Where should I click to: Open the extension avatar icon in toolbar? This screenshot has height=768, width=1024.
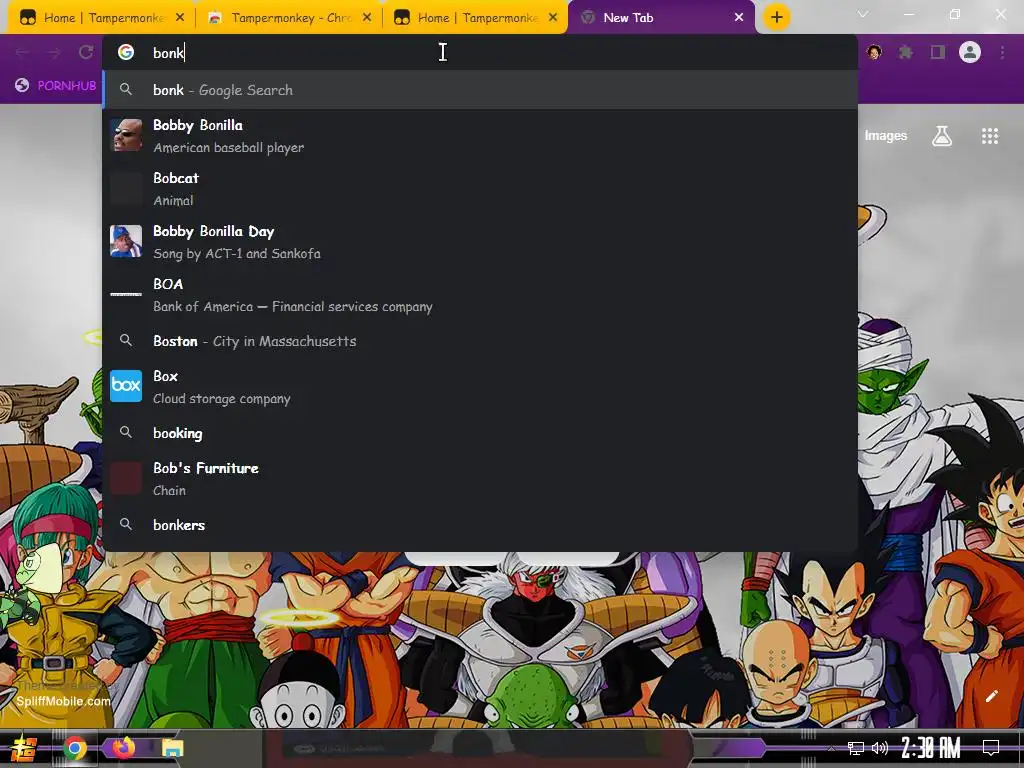coord(874,52)
